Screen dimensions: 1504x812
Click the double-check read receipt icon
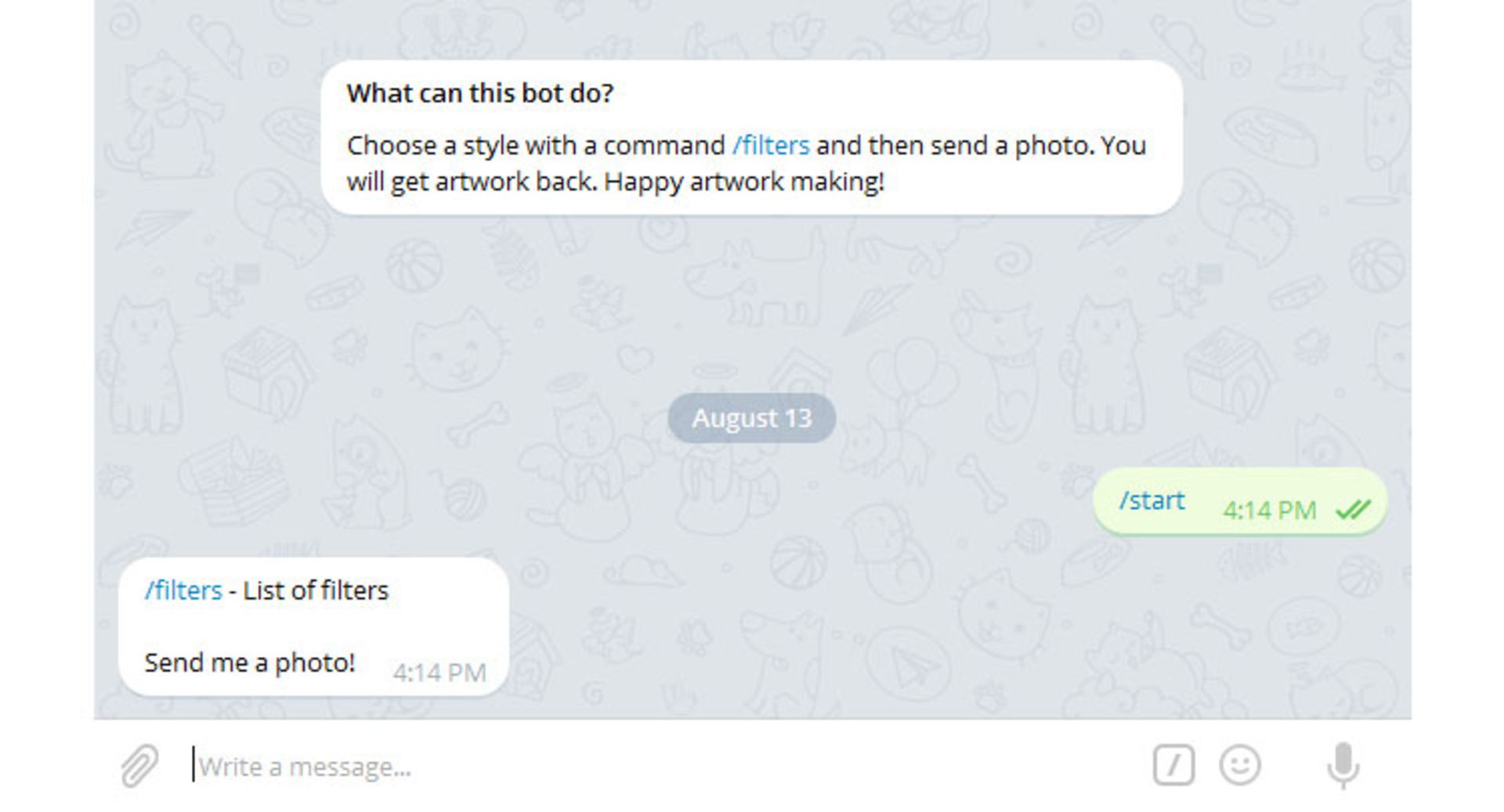1353,511
